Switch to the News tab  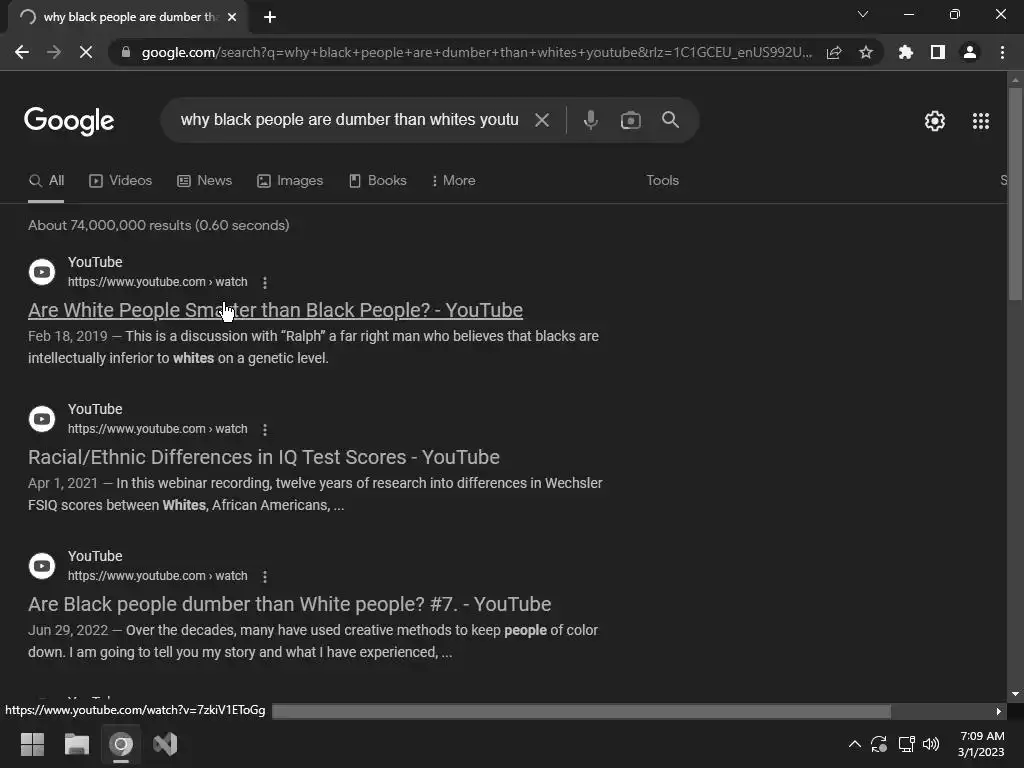204,181
